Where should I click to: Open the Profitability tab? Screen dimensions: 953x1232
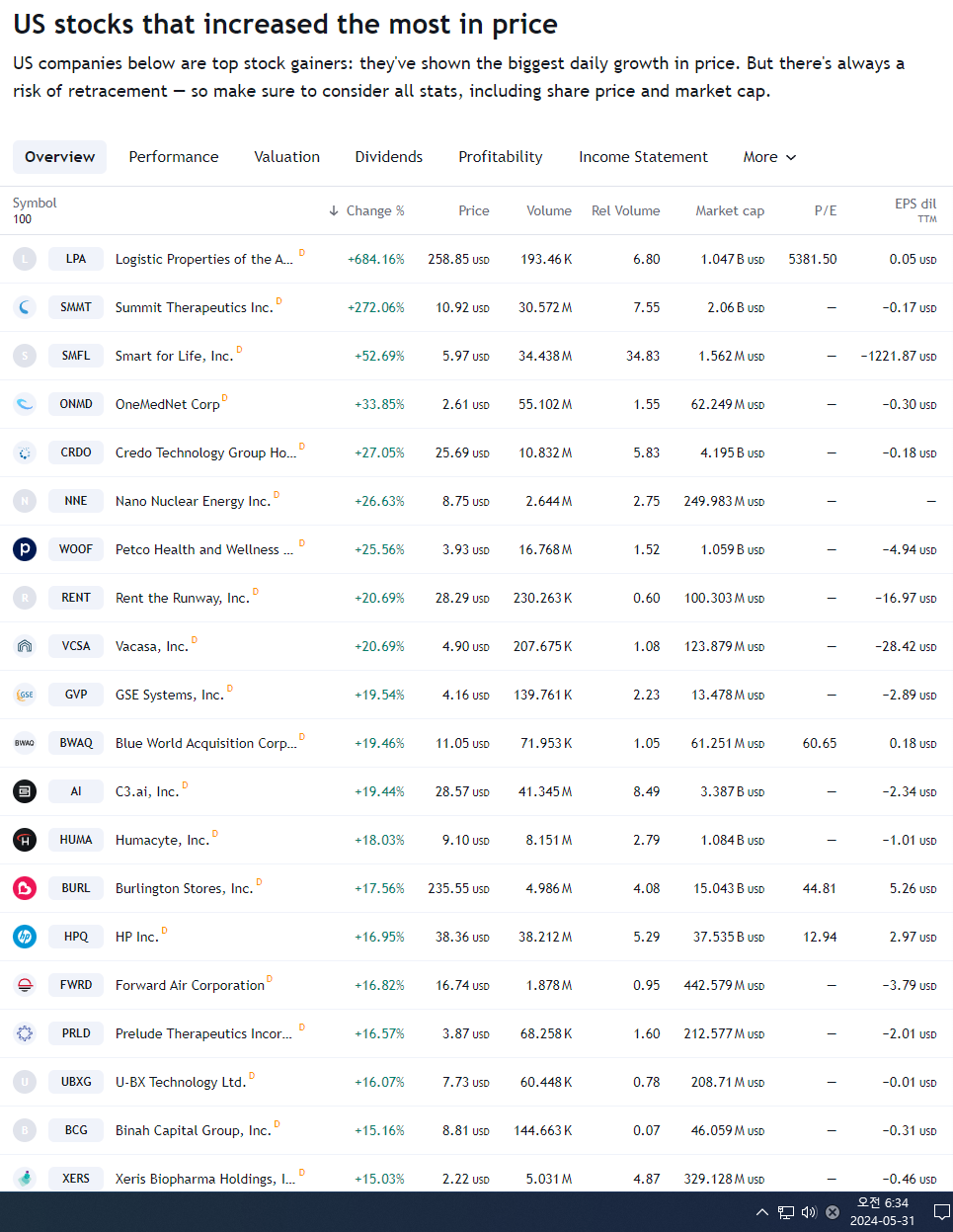pyautogui.click(x=501, y=157)
